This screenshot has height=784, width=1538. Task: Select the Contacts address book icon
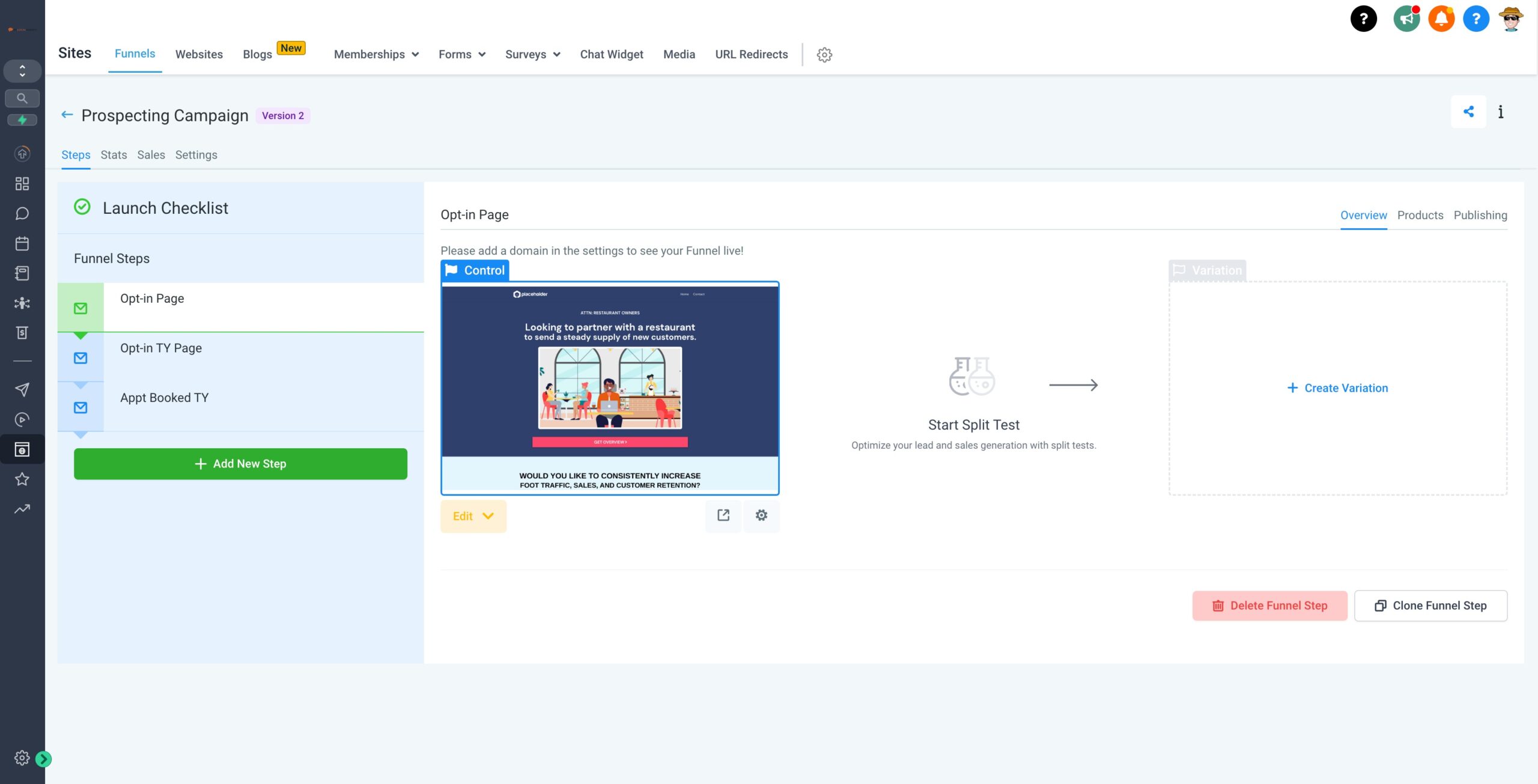click(22, 273)
